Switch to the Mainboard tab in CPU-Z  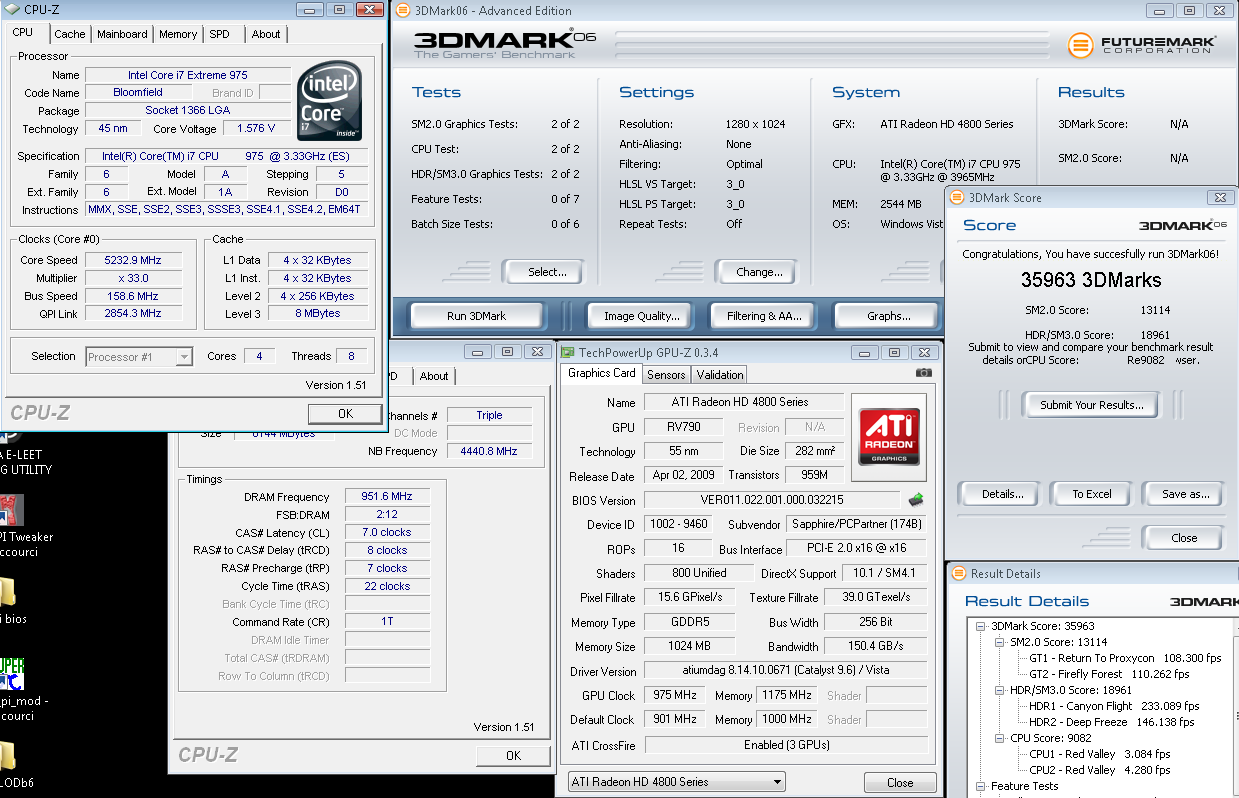(122, 34)
